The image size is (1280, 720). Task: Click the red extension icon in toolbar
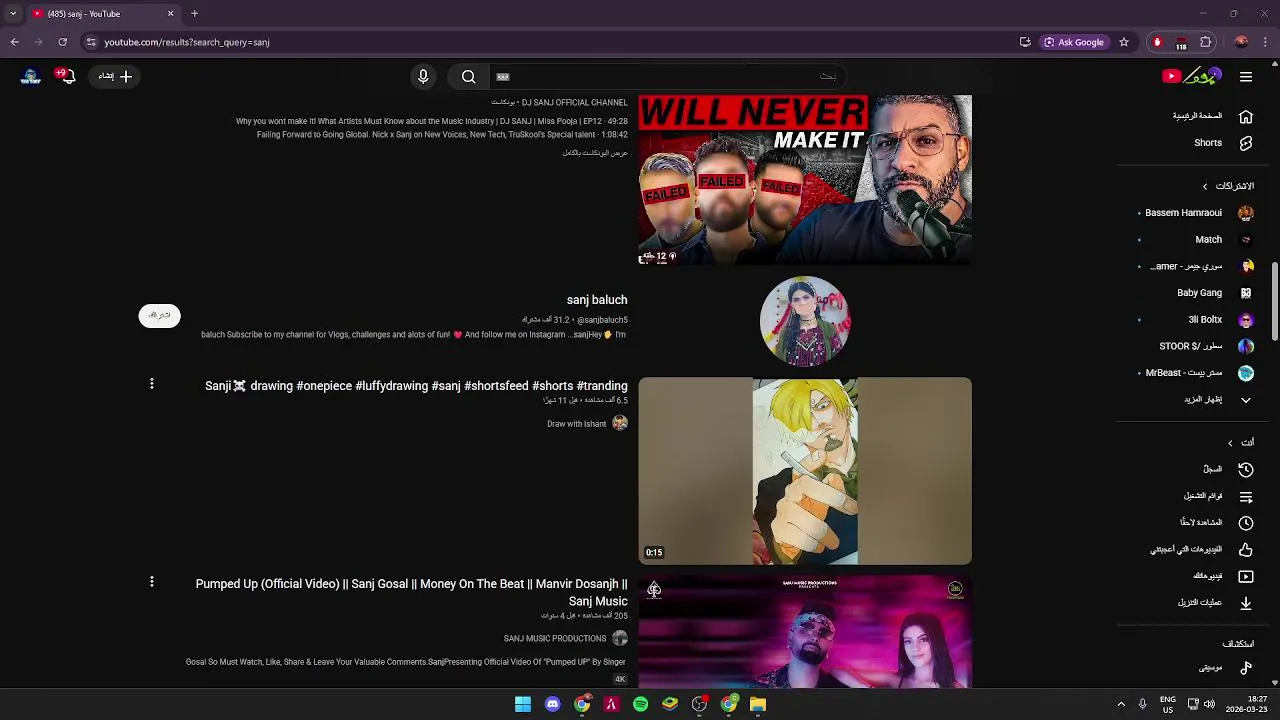[x=1157, y=42]
